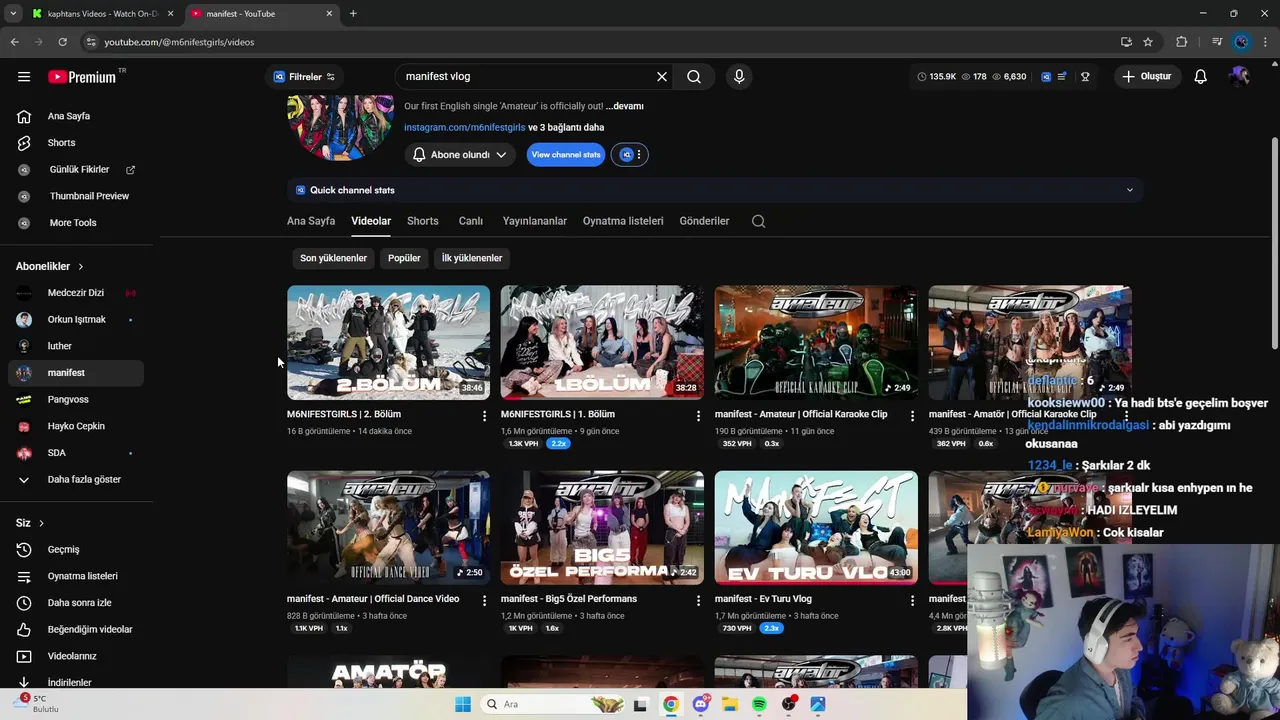This screenshot has width=1280, height=720.
Task: Switch to Gönderiler channel tab
Action: click(x=704, y=221)
